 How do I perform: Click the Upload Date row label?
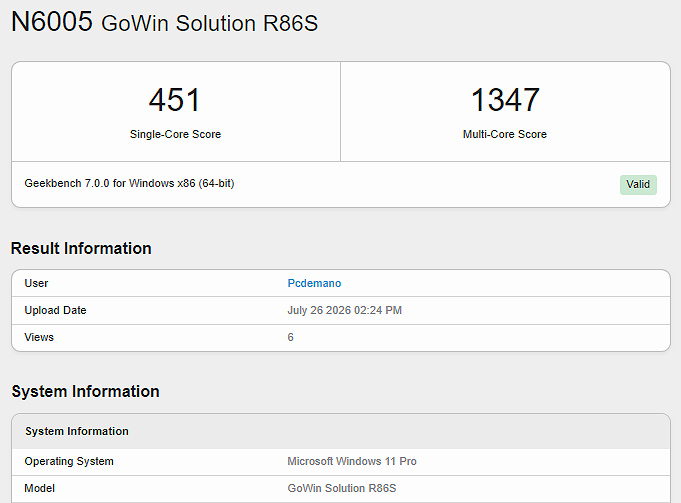pos(55,310)
